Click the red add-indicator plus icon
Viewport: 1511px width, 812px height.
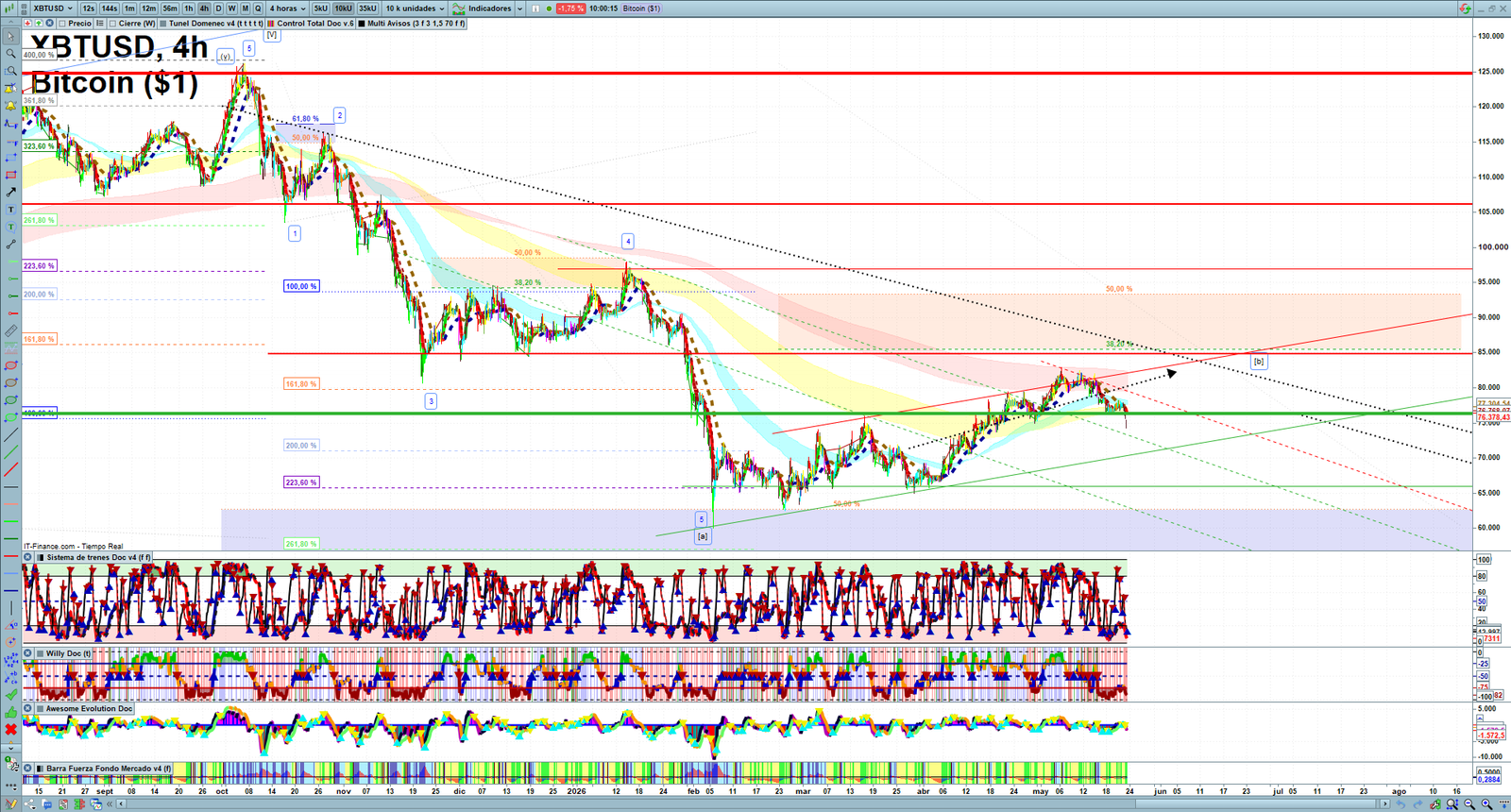[27, 24]
